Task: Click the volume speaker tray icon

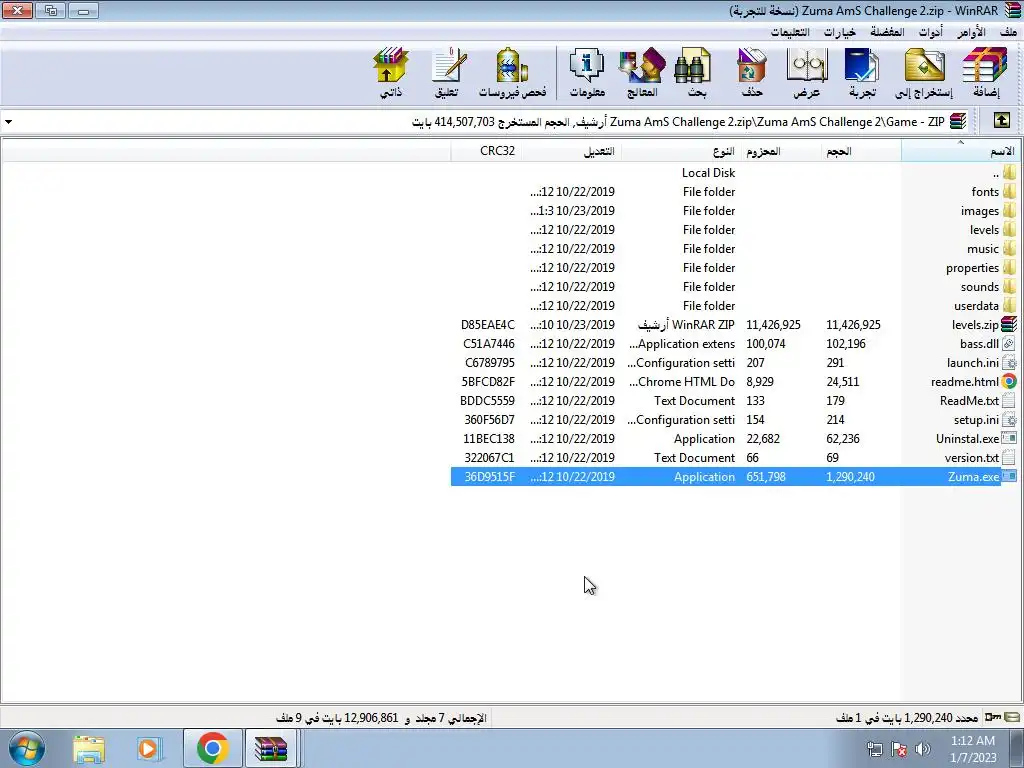Action: tap(922, 749)
